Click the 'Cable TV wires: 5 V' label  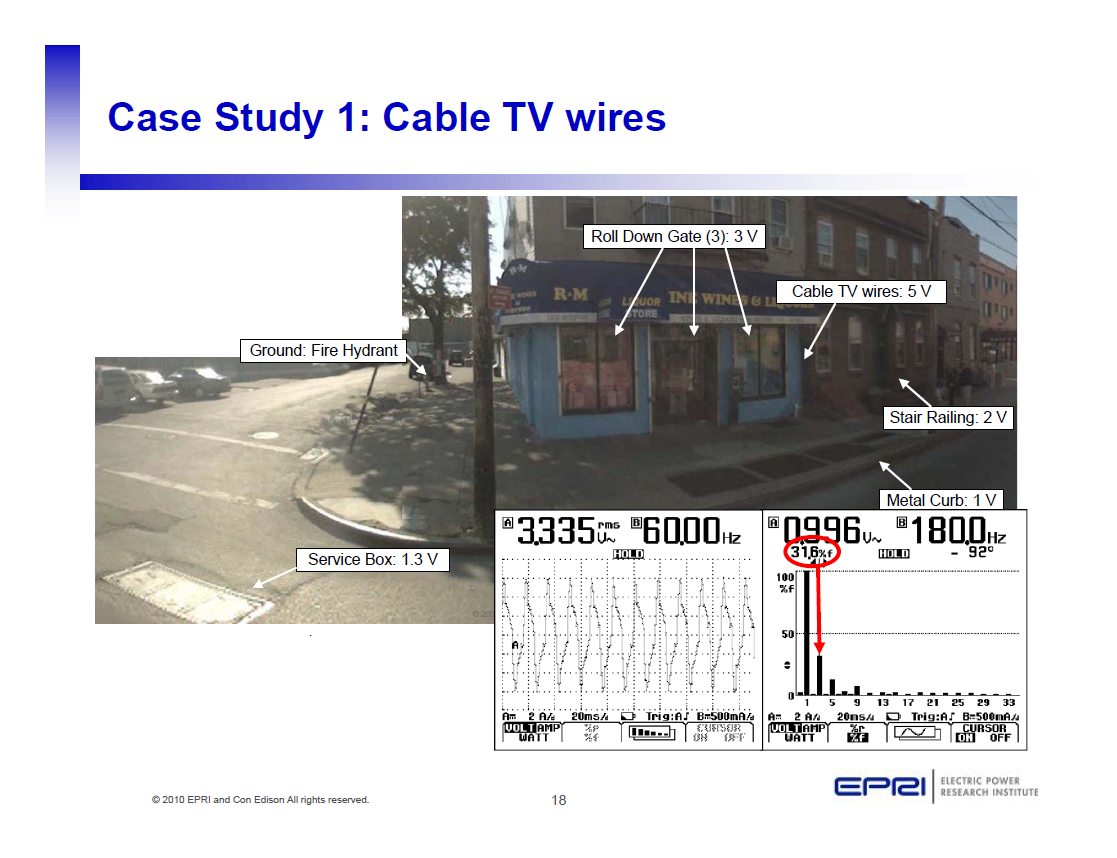click(861, 291)
